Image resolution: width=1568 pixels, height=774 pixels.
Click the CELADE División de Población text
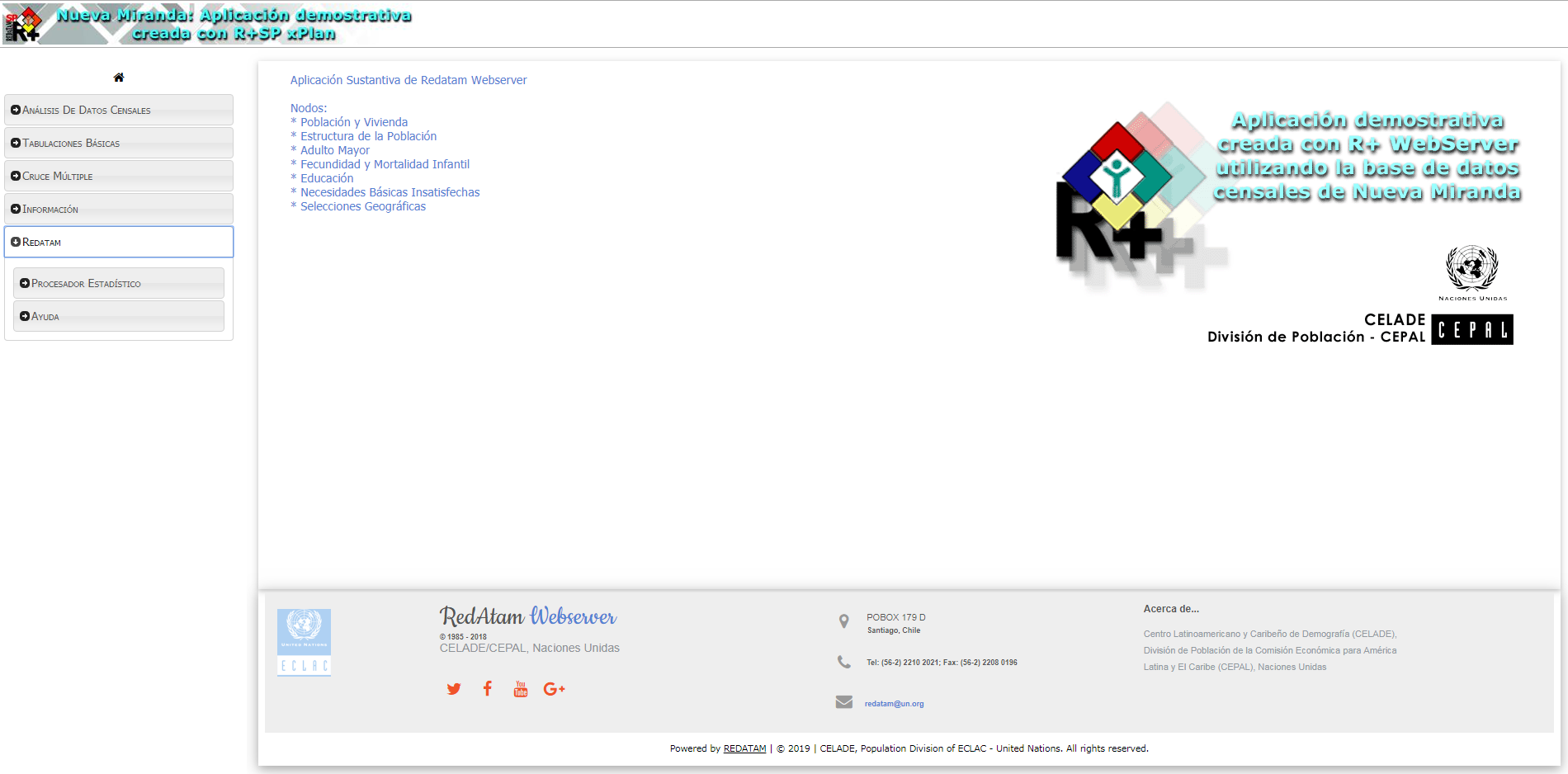click(x=1316, y=328)
